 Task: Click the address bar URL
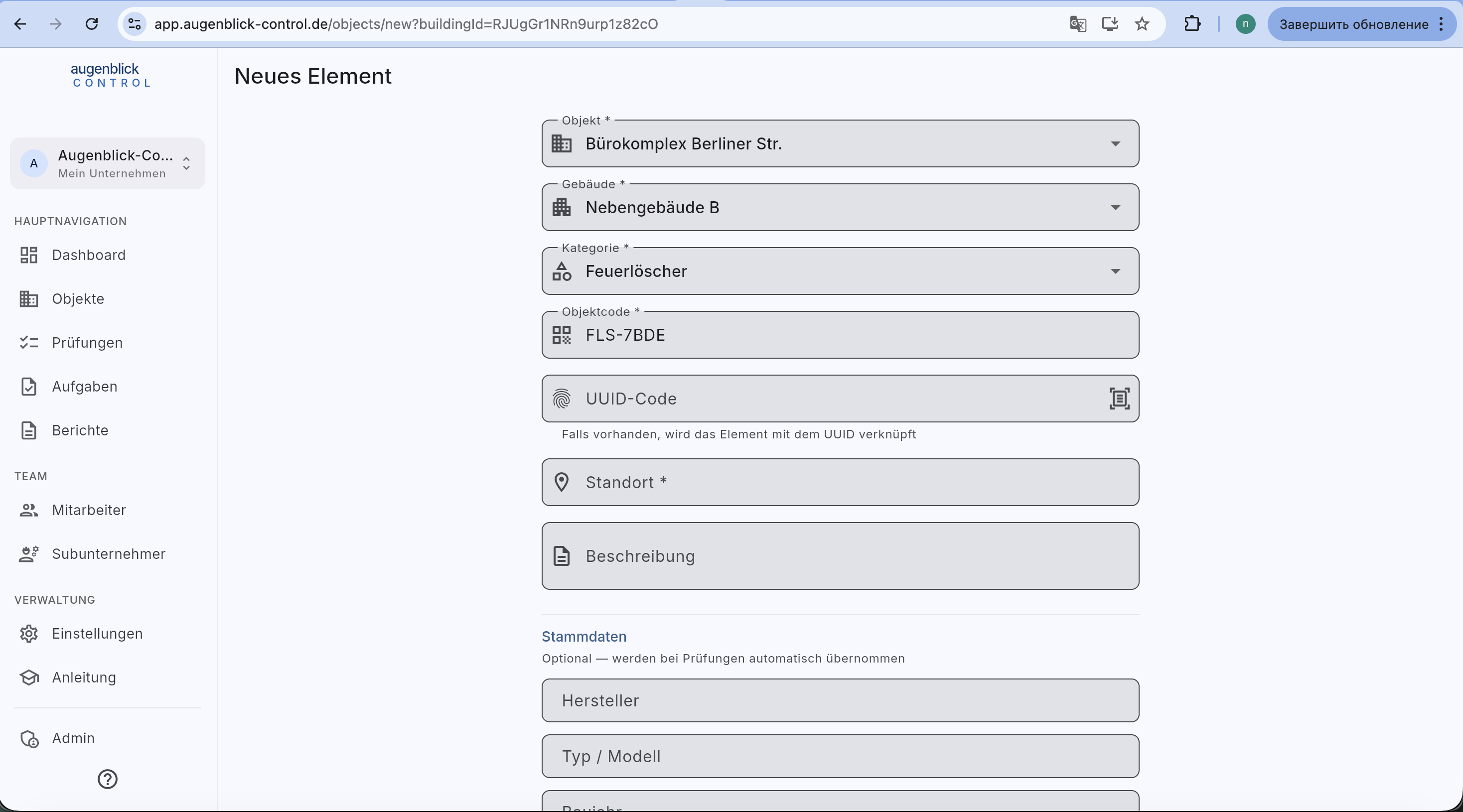(406, 24)
